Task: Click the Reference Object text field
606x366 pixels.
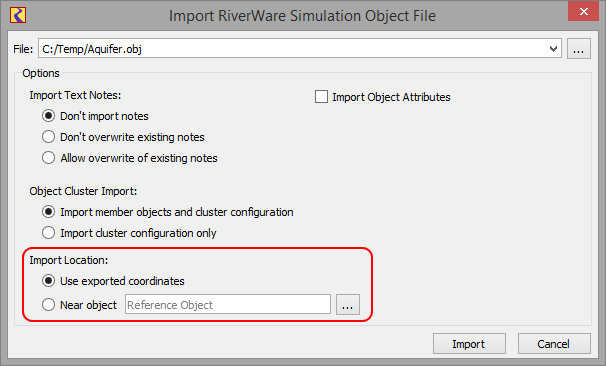Action: pyautogui.click(x=228, y=305)
